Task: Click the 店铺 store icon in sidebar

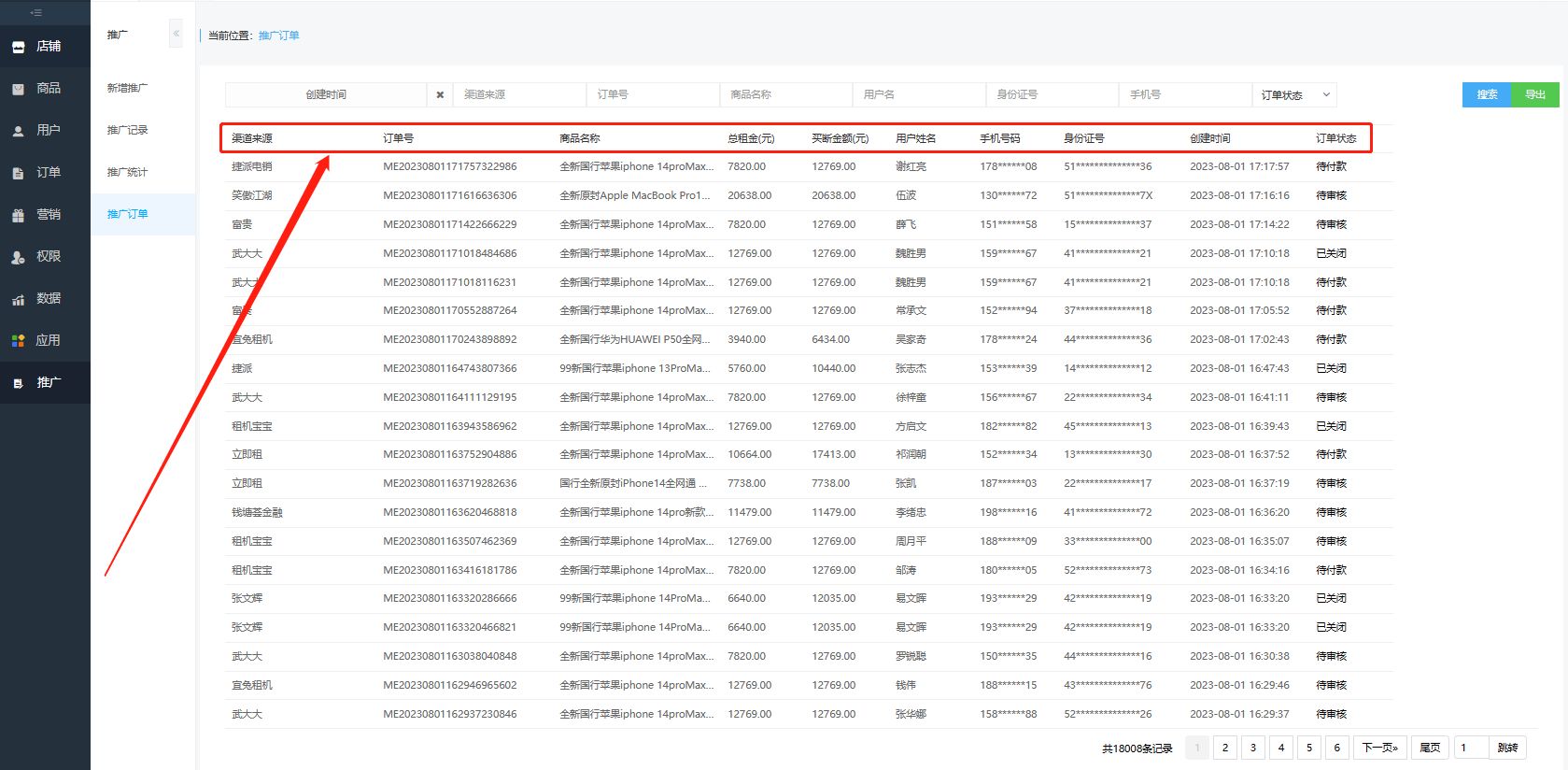Action: point(18,47)
